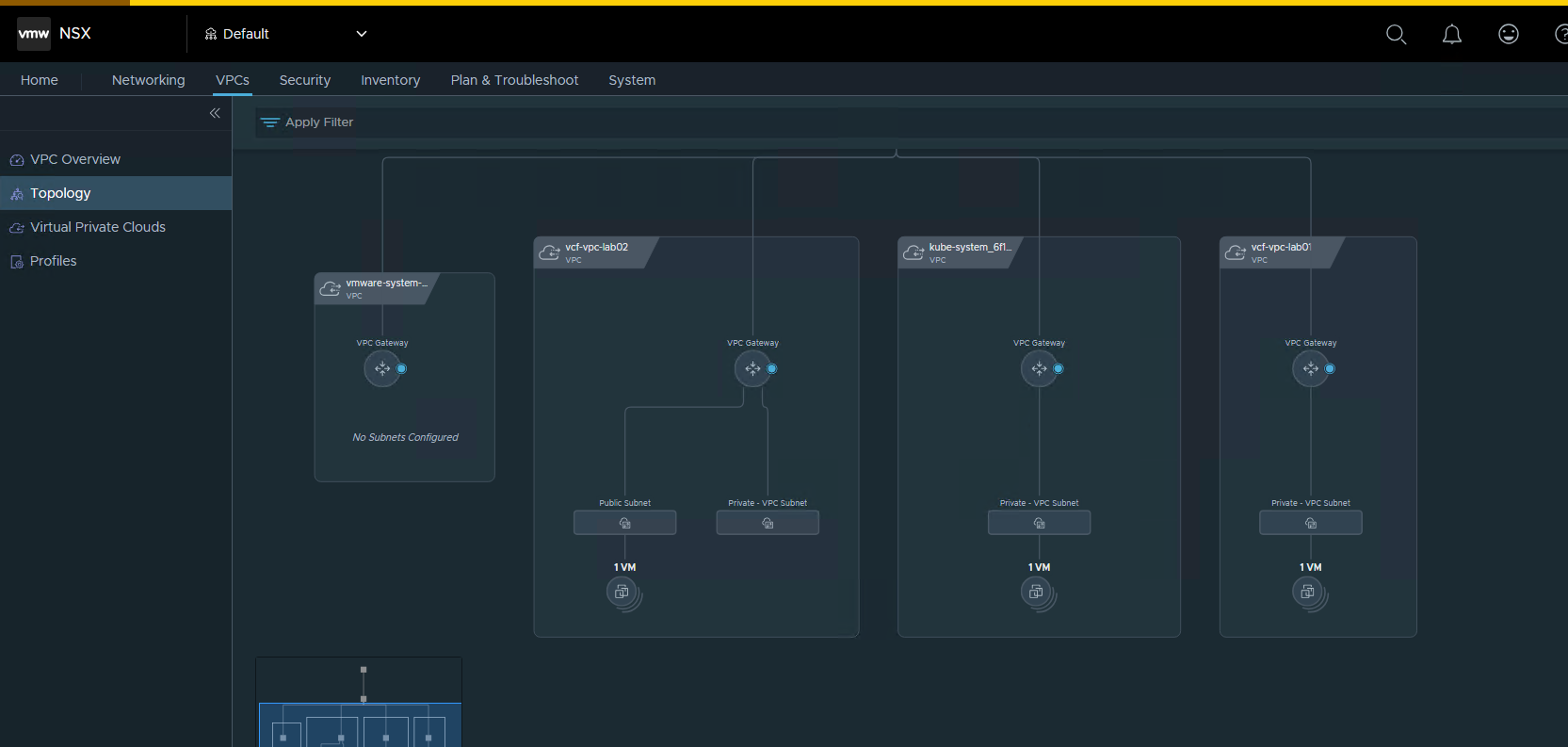Open the search magnifier icon

click(x=1396, y=35)
